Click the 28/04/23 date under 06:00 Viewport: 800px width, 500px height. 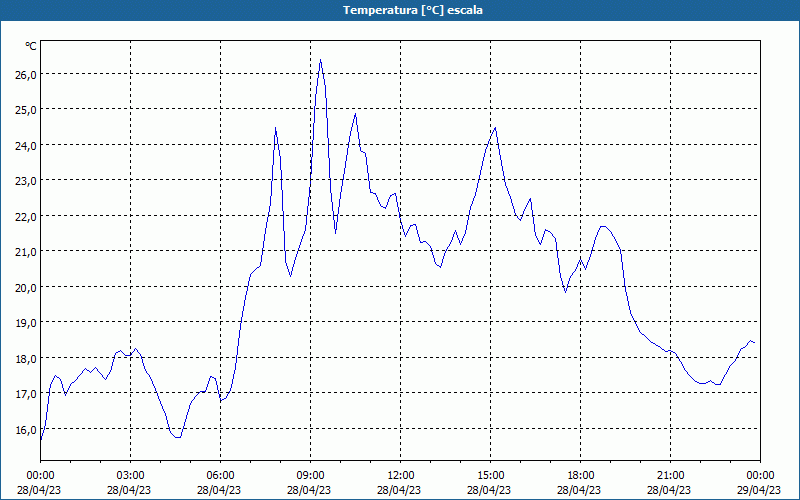click(219, 490)
